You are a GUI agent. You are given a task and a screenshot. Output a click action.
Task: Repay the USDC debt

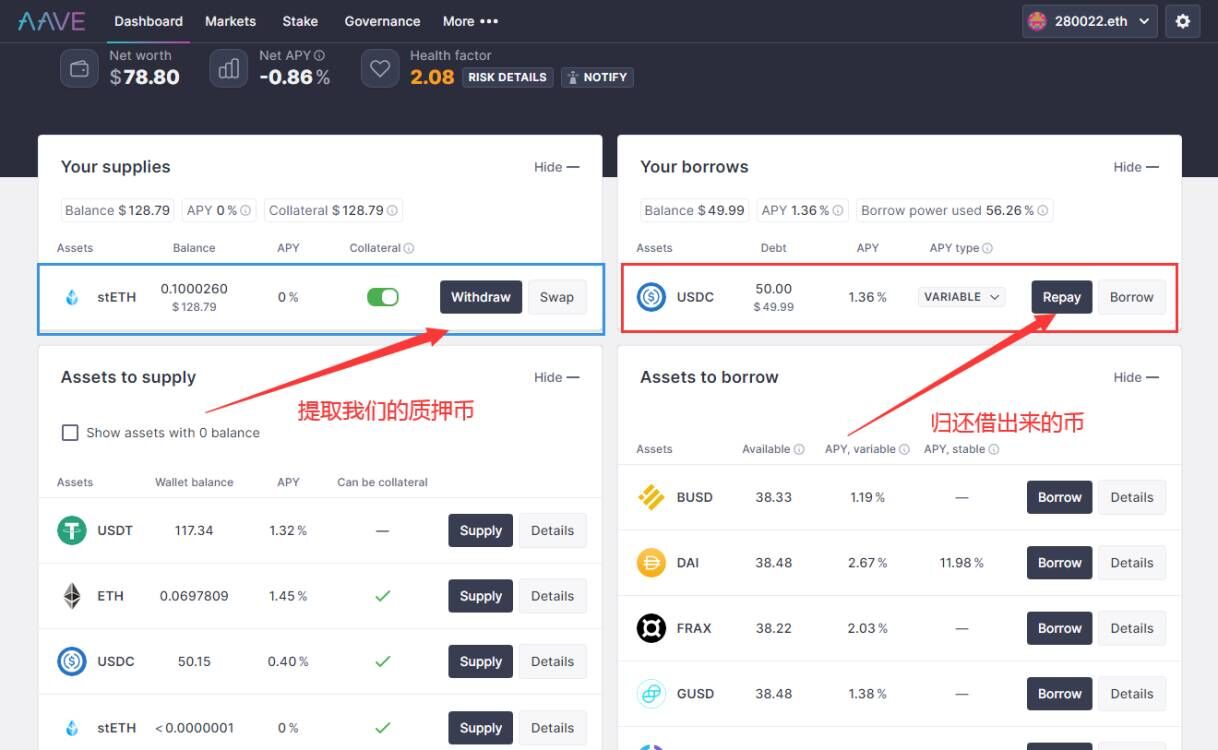(x=1062, y=297)
